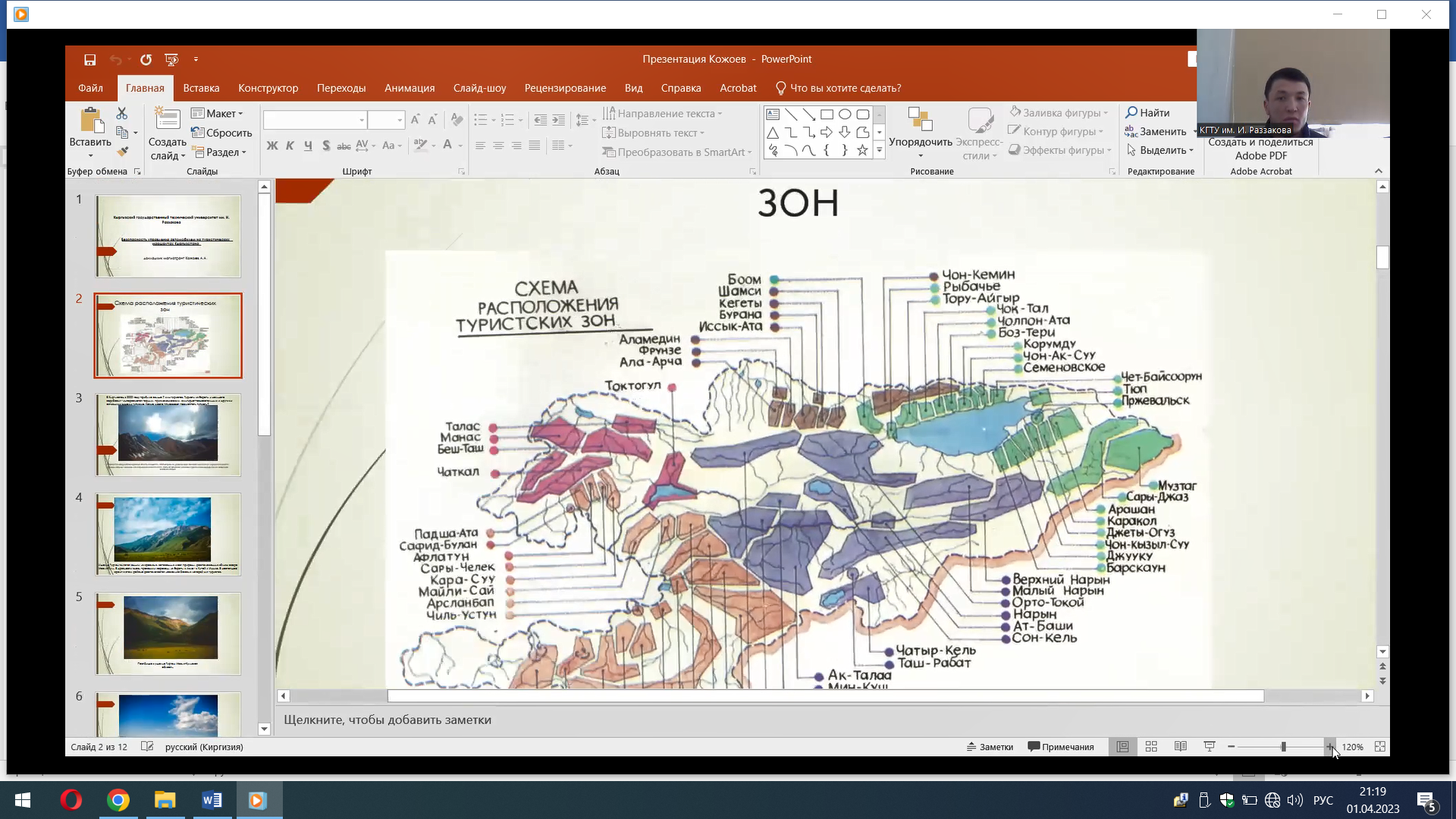Toggle Normal view in the status bar
This screenshot has height=819, width=1456.
pyautogui.click(x=1122, y=747)
